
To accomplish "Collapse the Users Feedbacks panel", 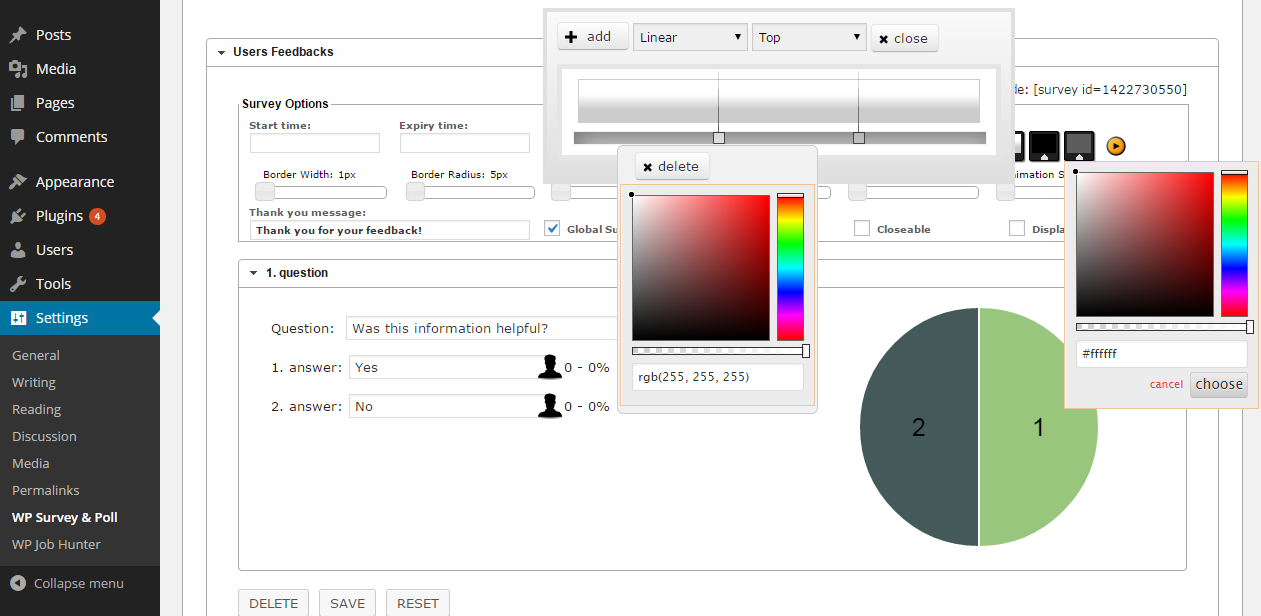I will tap(221, 52).
